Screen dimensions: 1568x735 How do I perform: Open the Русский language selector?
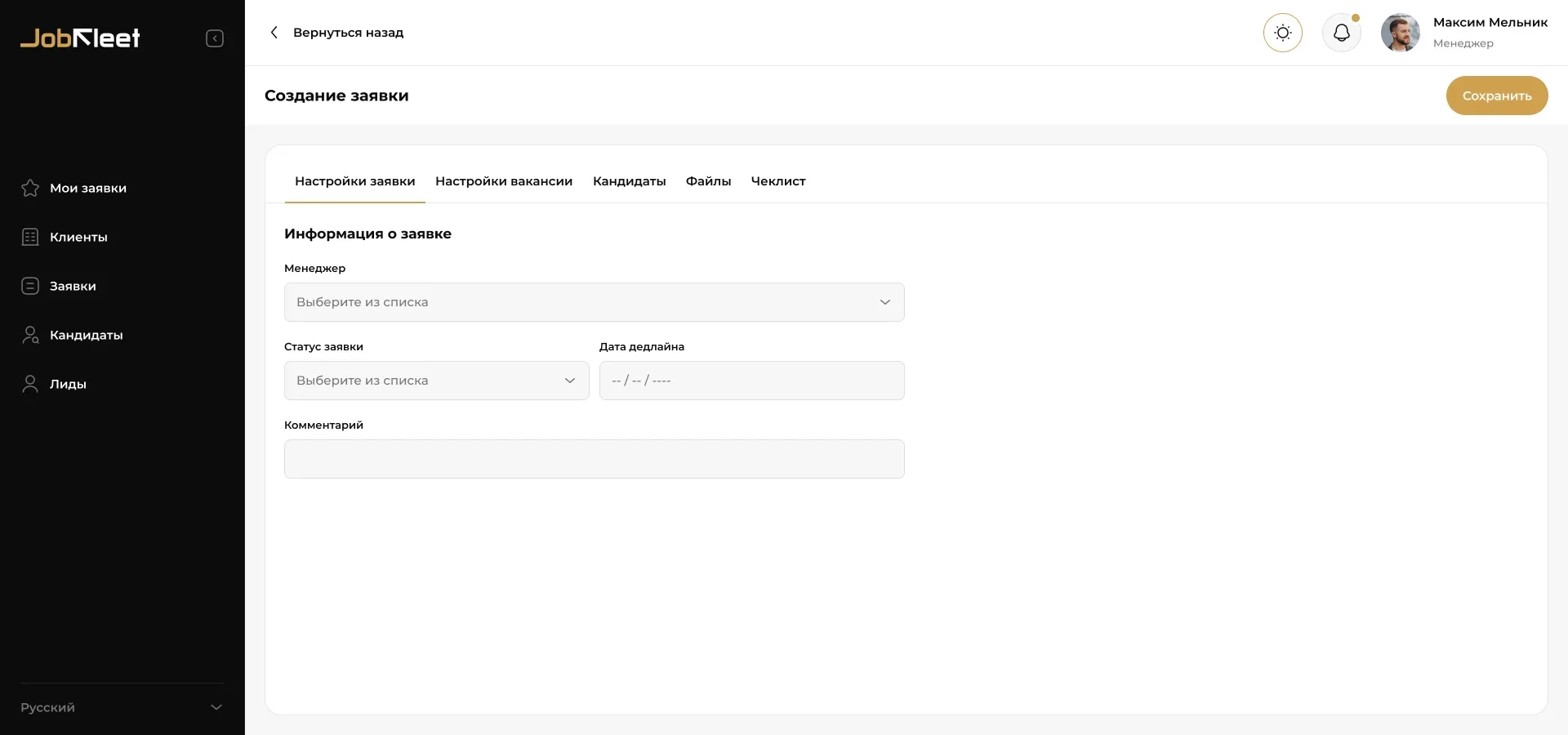pos(122,707)
